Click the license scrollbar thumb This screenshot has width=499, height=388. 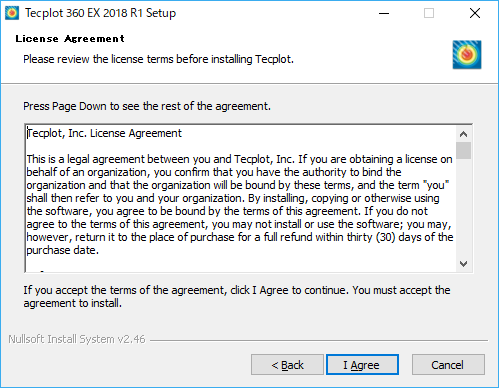coord(463,150)
